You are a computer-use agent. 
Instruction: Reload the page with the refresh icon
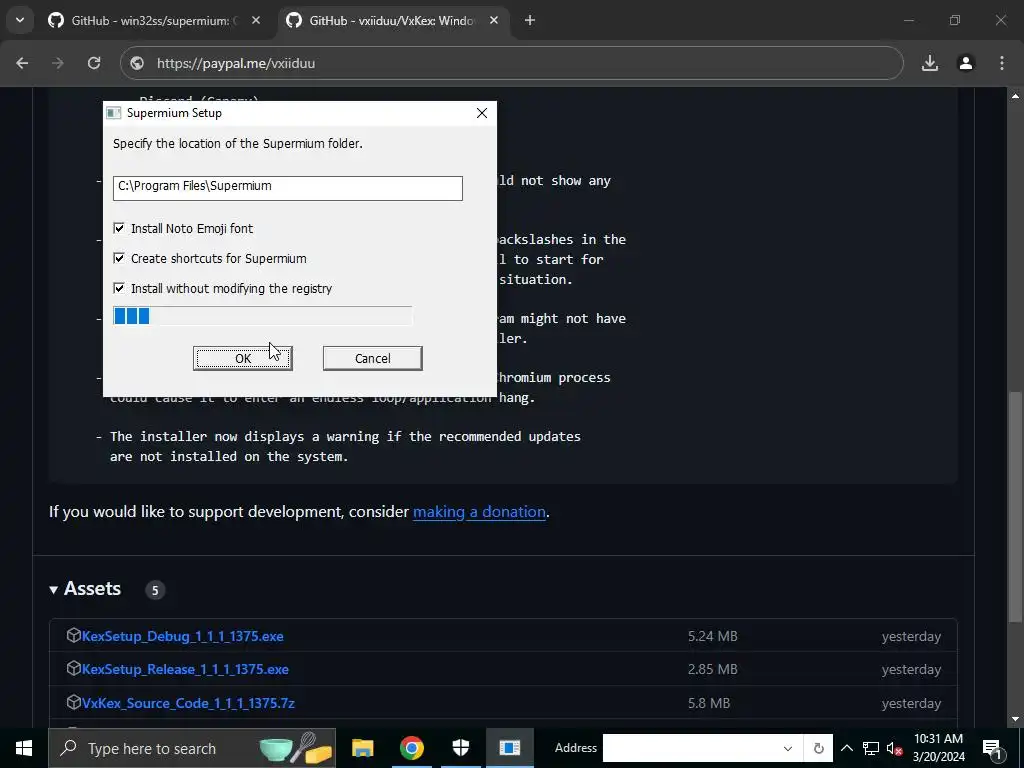tap(94, 63)
